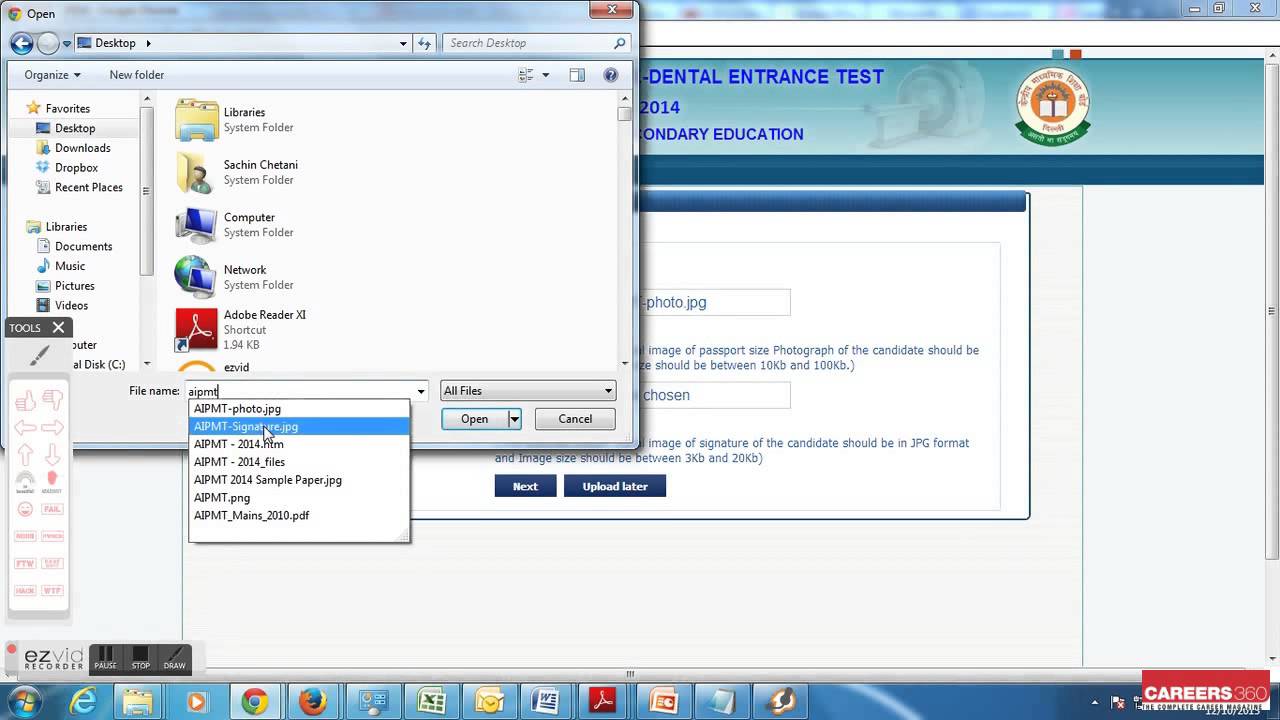The height and width of the screenshot is (720, 1280).
Task: Click inside the File name text field
Action: point(299,391)
